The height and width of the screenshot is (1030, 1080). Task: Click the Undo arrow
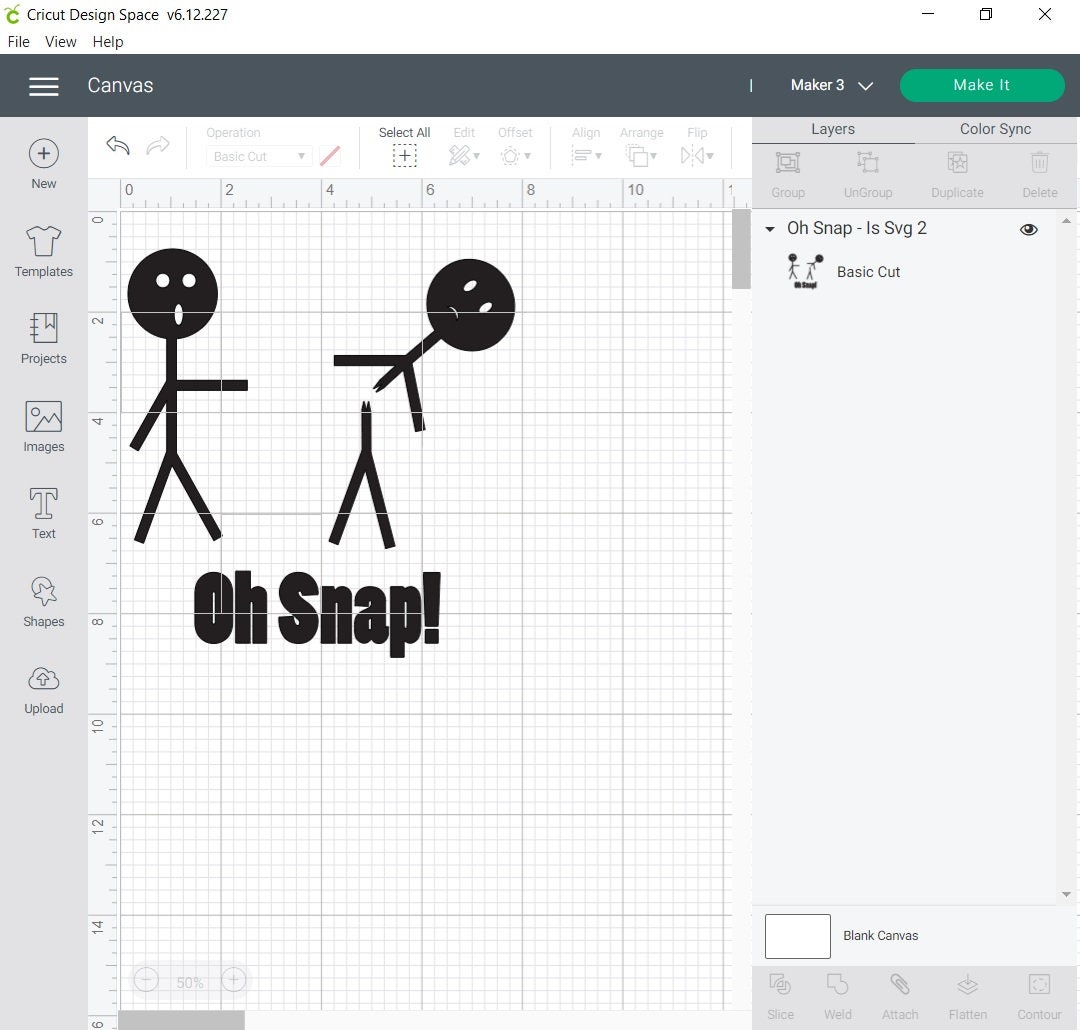pos(117,145)
